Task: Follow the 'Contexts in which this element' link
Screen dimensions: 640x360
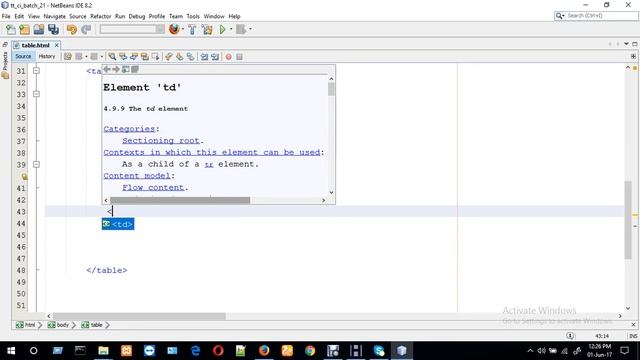Action: [211, 152]
